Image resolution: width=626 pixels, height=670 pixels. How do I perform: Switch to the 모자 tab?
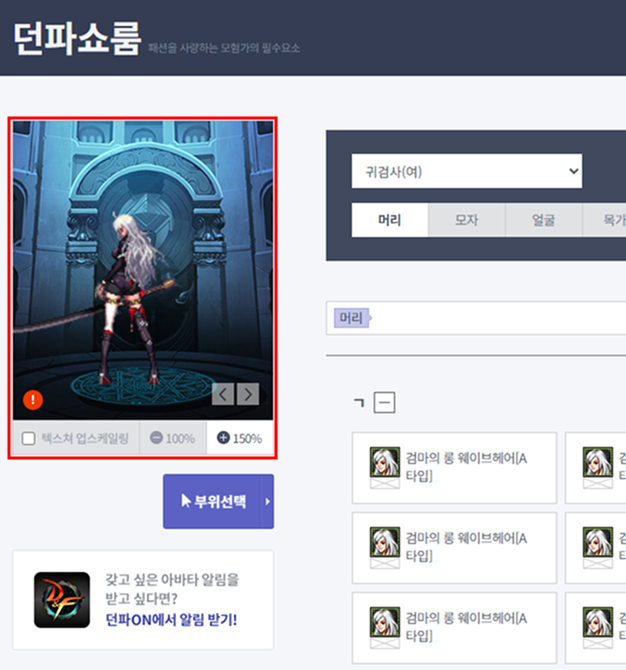tap(466, 221)
